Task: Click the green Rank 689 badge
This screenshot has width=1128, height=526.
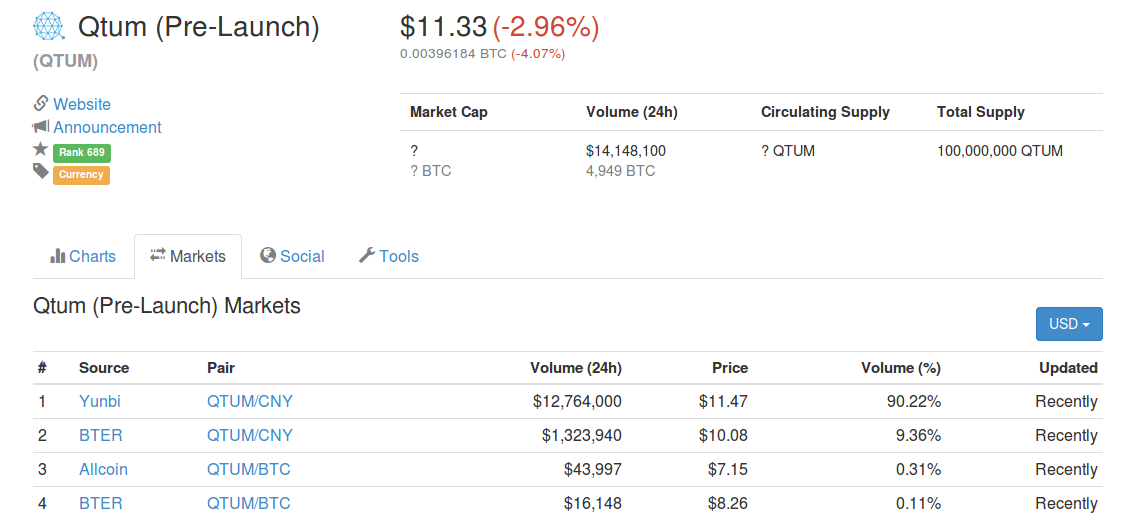Action: pyautogui.click(x=81, y=153)
